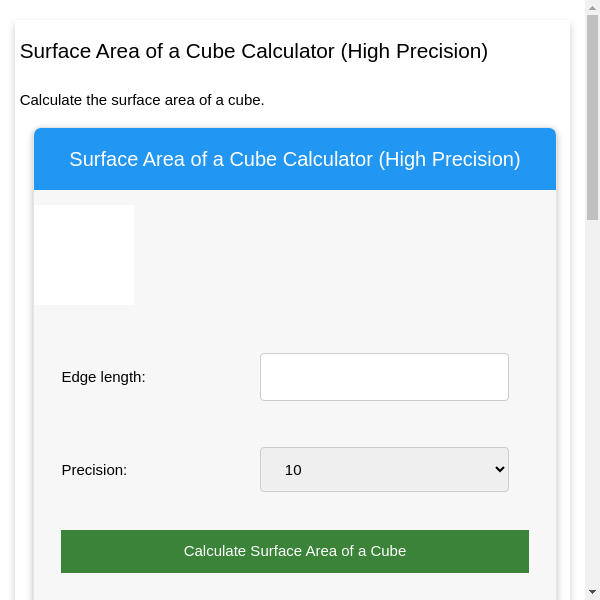Click the "Precision:" label

click(x=94, y=470)
